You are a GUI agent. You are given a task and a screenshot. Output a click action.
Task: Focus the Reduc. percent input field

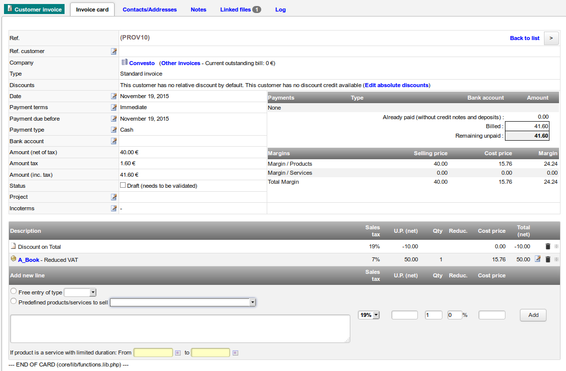454,315
